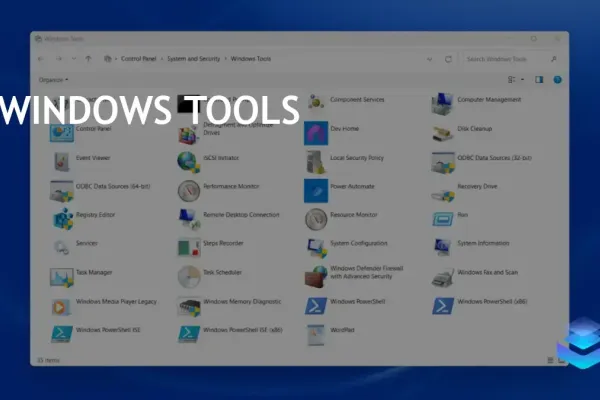Focus the Search Windows Tools field
This screenshot has width=600, height=400.
click(511, 59)
